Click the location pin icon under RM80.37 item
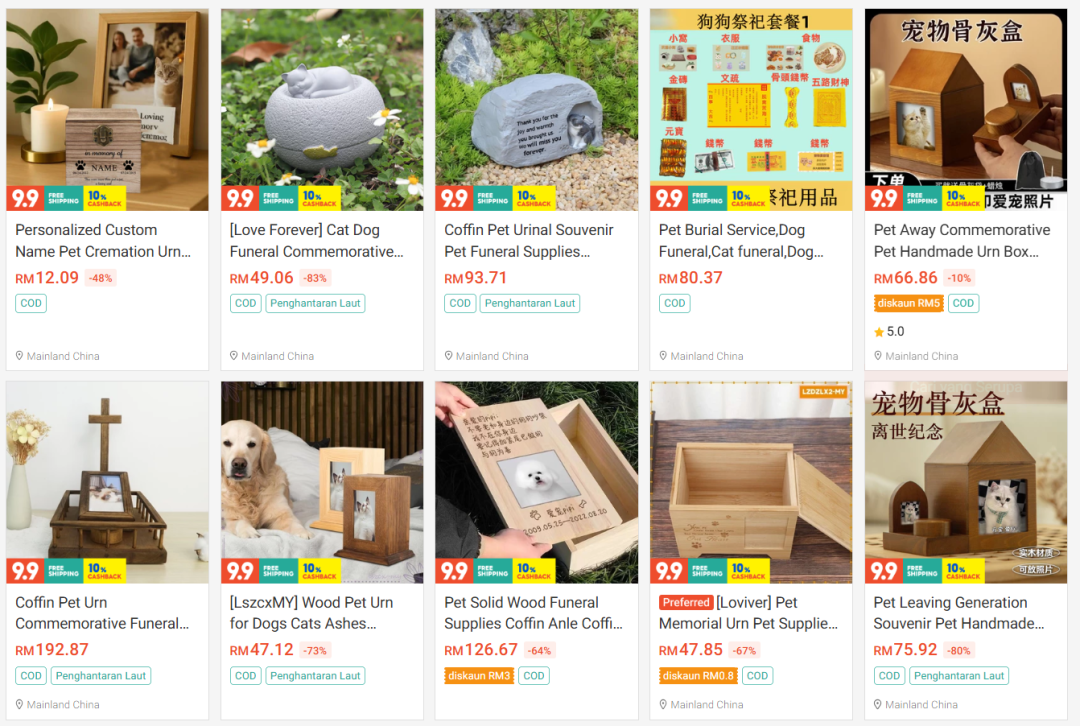The height and width of the screenshot is (726, 1080). [x=663, y=356]
